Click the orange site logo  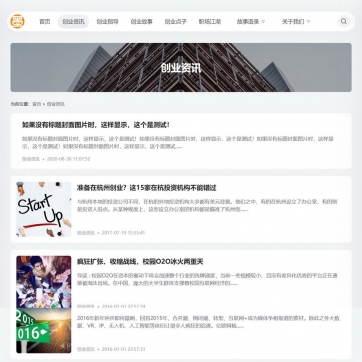[x=17, y=21]
